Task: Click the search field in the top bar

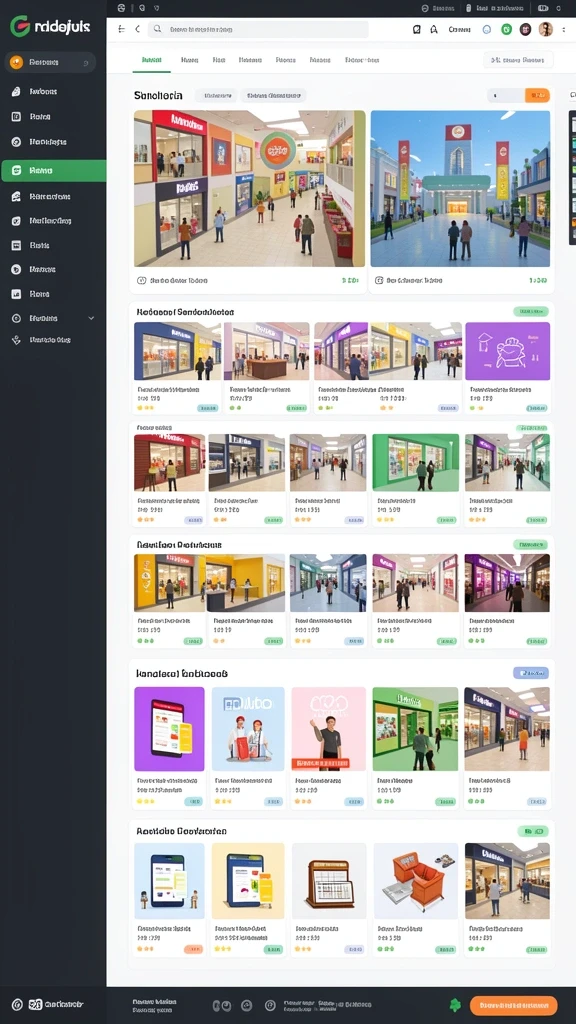Action: coord(258,29)
